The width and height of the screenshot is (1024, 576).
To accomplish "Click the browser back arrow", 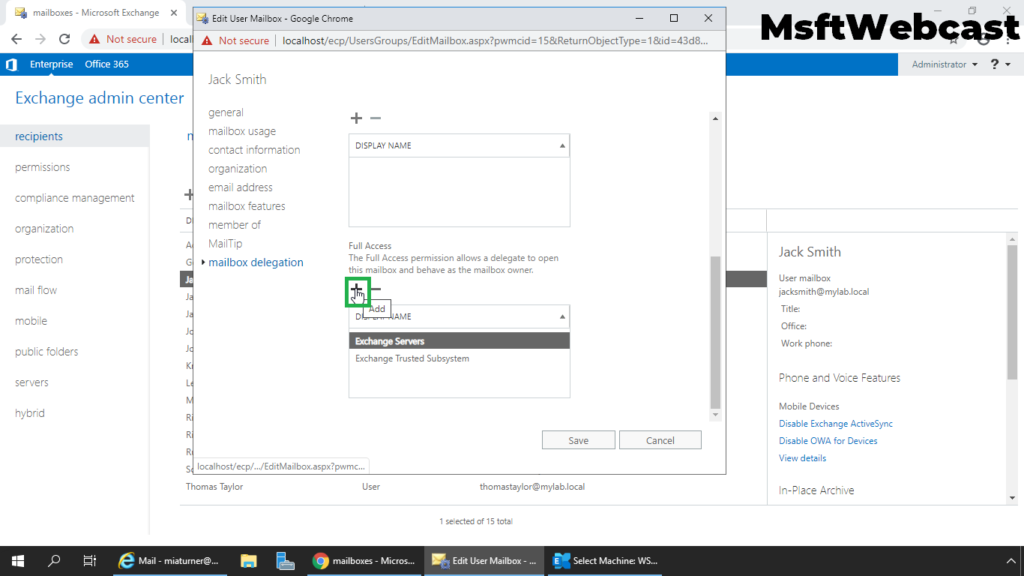I will (16, 39).
